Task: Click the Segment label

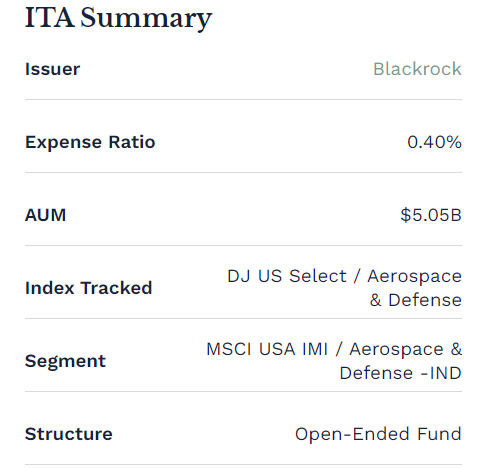Action: point(65,361)
